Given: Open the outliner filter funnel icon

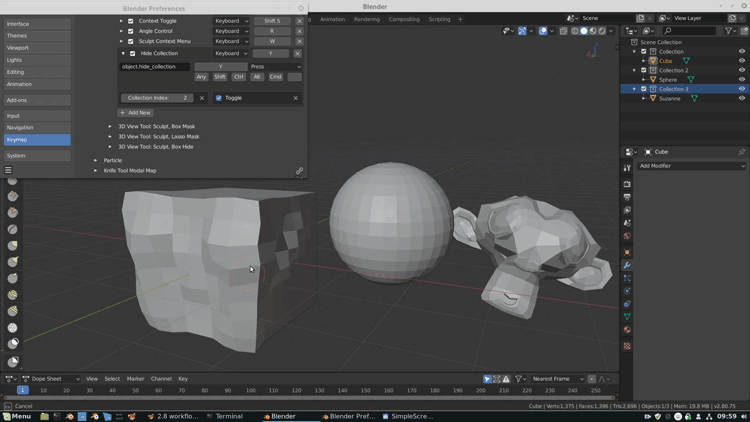Looking at the screenshot, I should [x=729, y=31].
